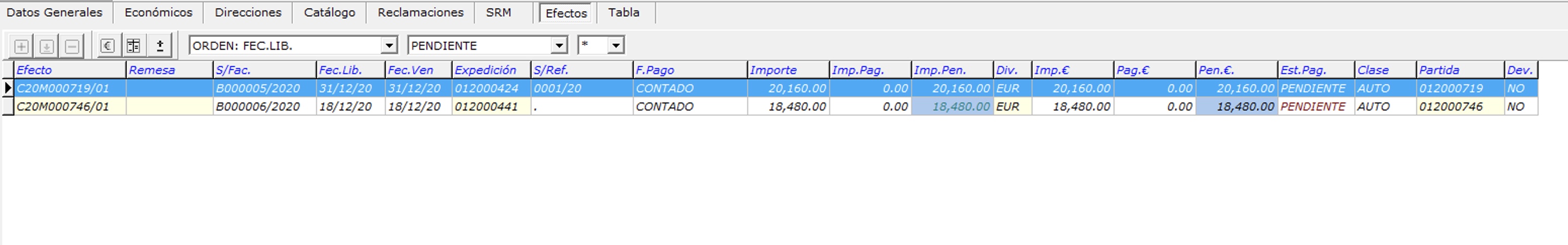Go to the Económicos tab
The image size is (1568, 245).
(158, 13)
